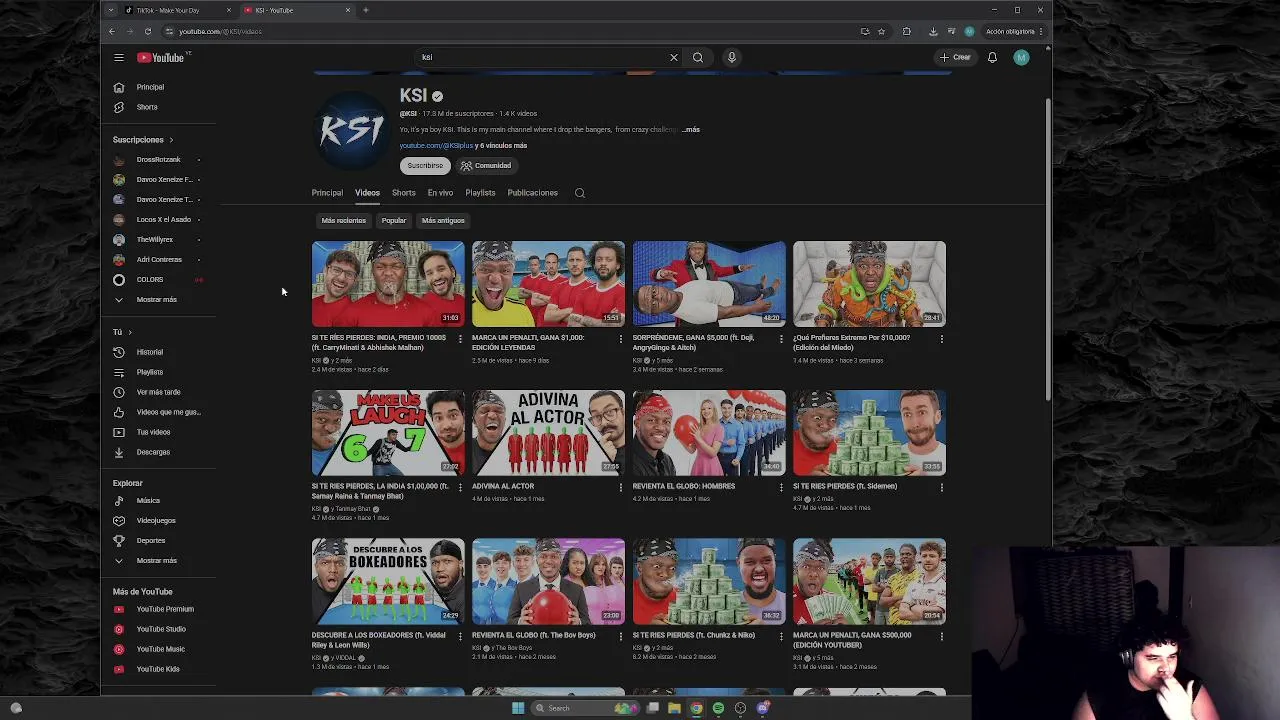Play MARCA UN PENALTI, GANA $1,000 thumbnail

click(548, 284)
